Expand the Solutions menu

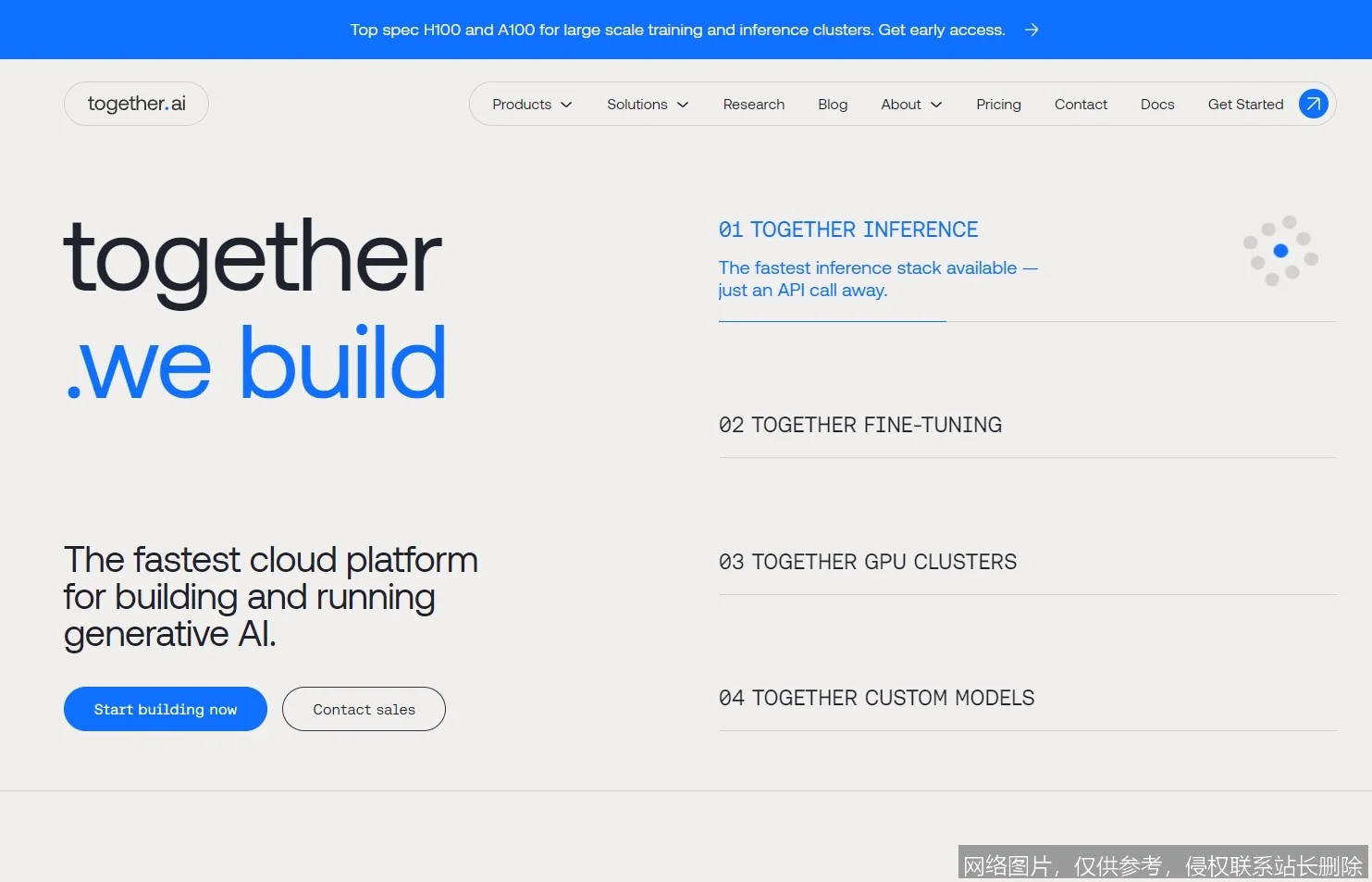click(647, 104)
